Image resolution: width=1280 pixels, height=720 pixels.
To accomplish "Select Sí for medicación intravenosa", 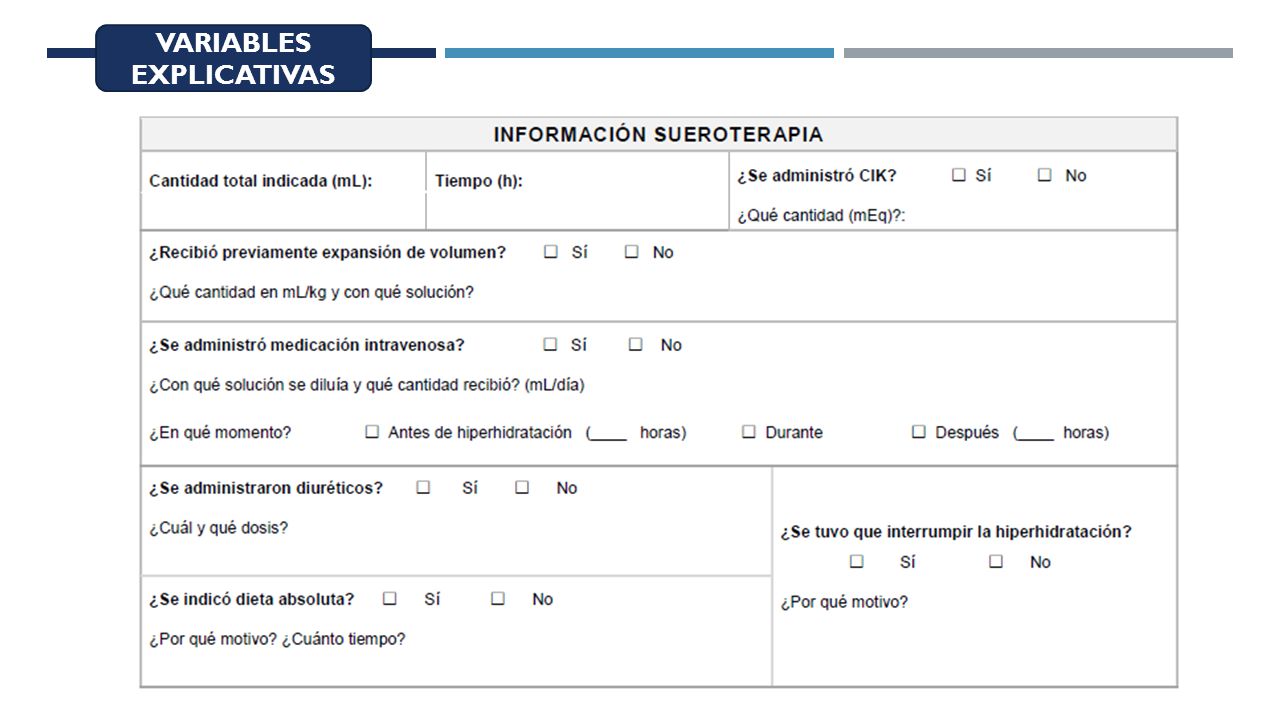I will [551, 344].
